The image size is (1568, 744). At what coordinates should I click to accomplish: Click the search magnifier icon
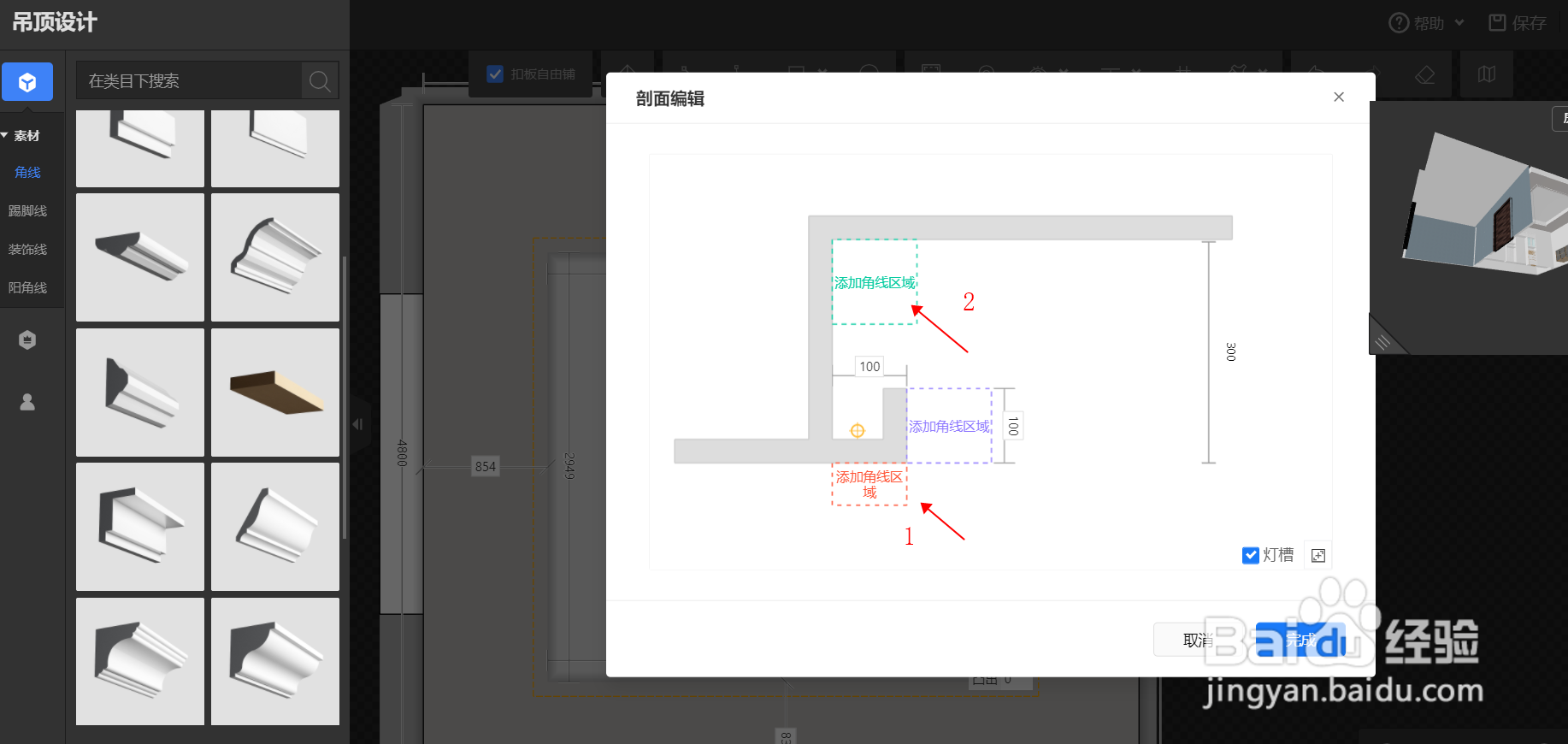[x=320, y=81]
